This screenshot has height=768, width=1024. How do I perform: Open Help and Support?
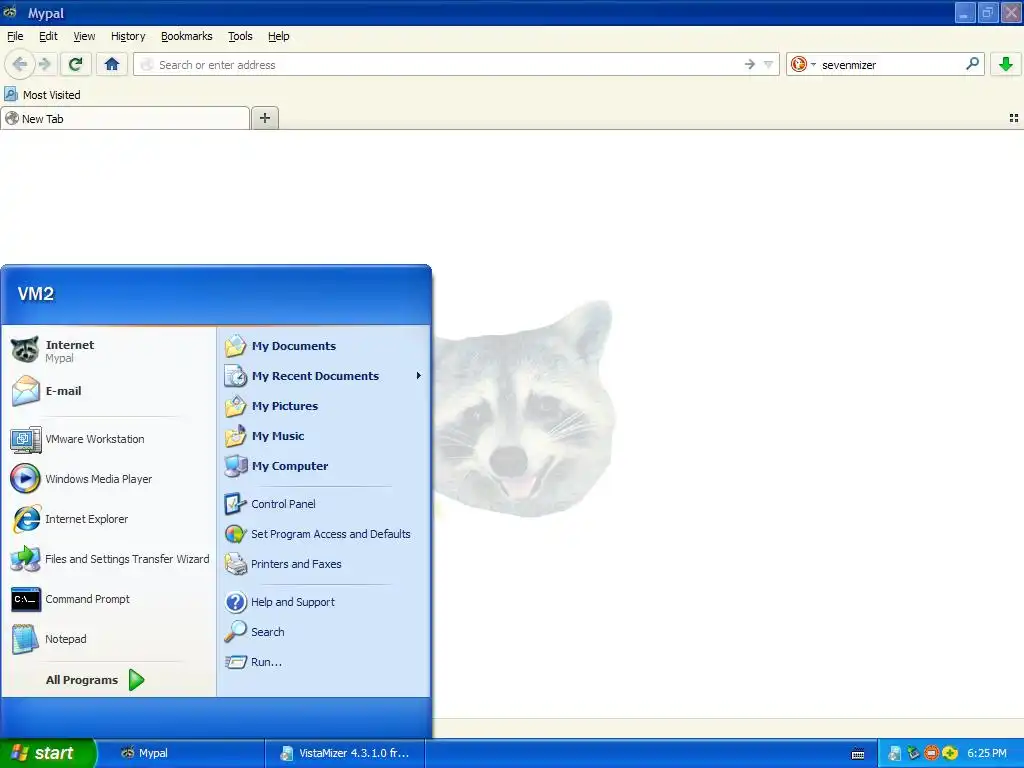tap(324, 602)
